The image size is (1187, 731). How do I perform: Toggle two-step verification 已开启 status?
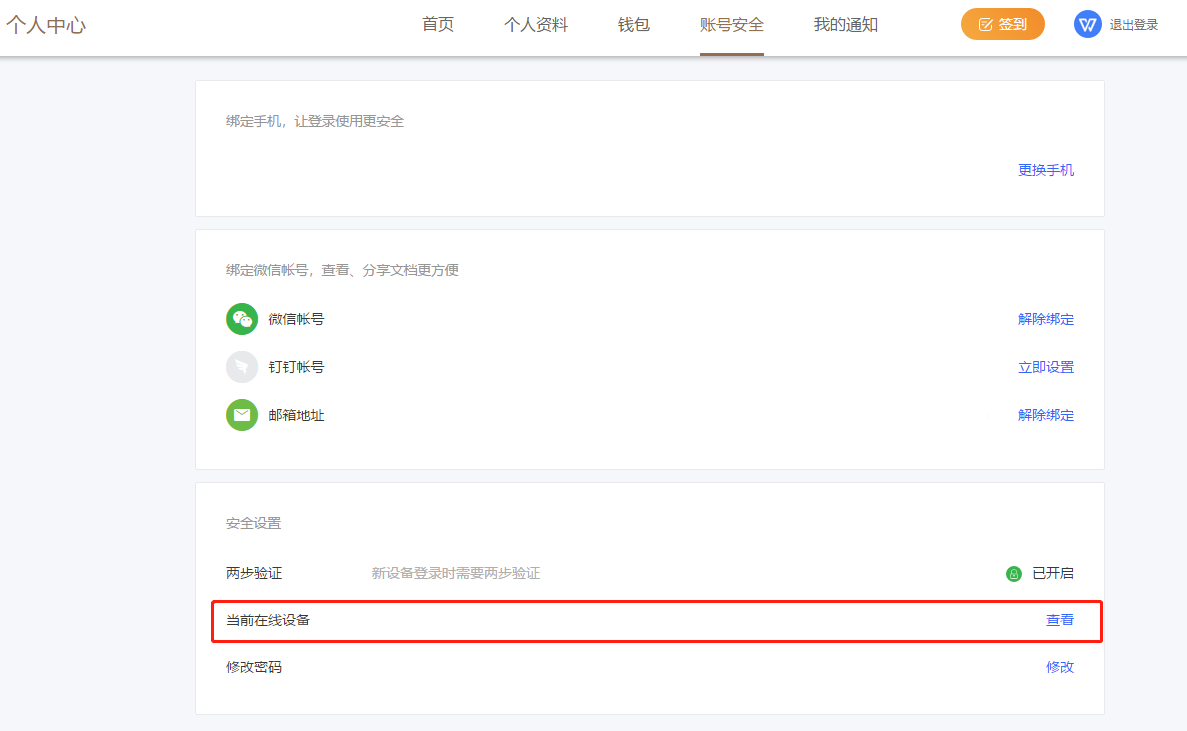(x=1052, y=573)
